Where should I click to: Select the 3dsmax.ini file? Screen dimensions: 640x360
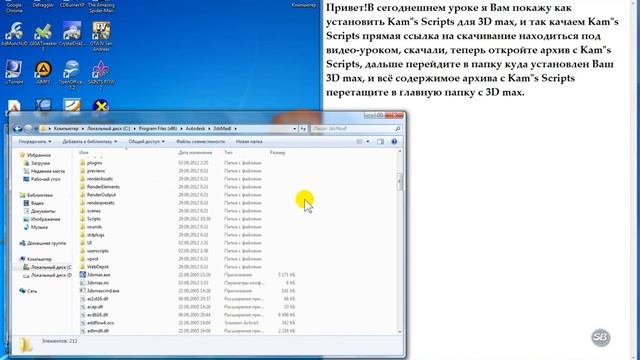coord(98,282)
